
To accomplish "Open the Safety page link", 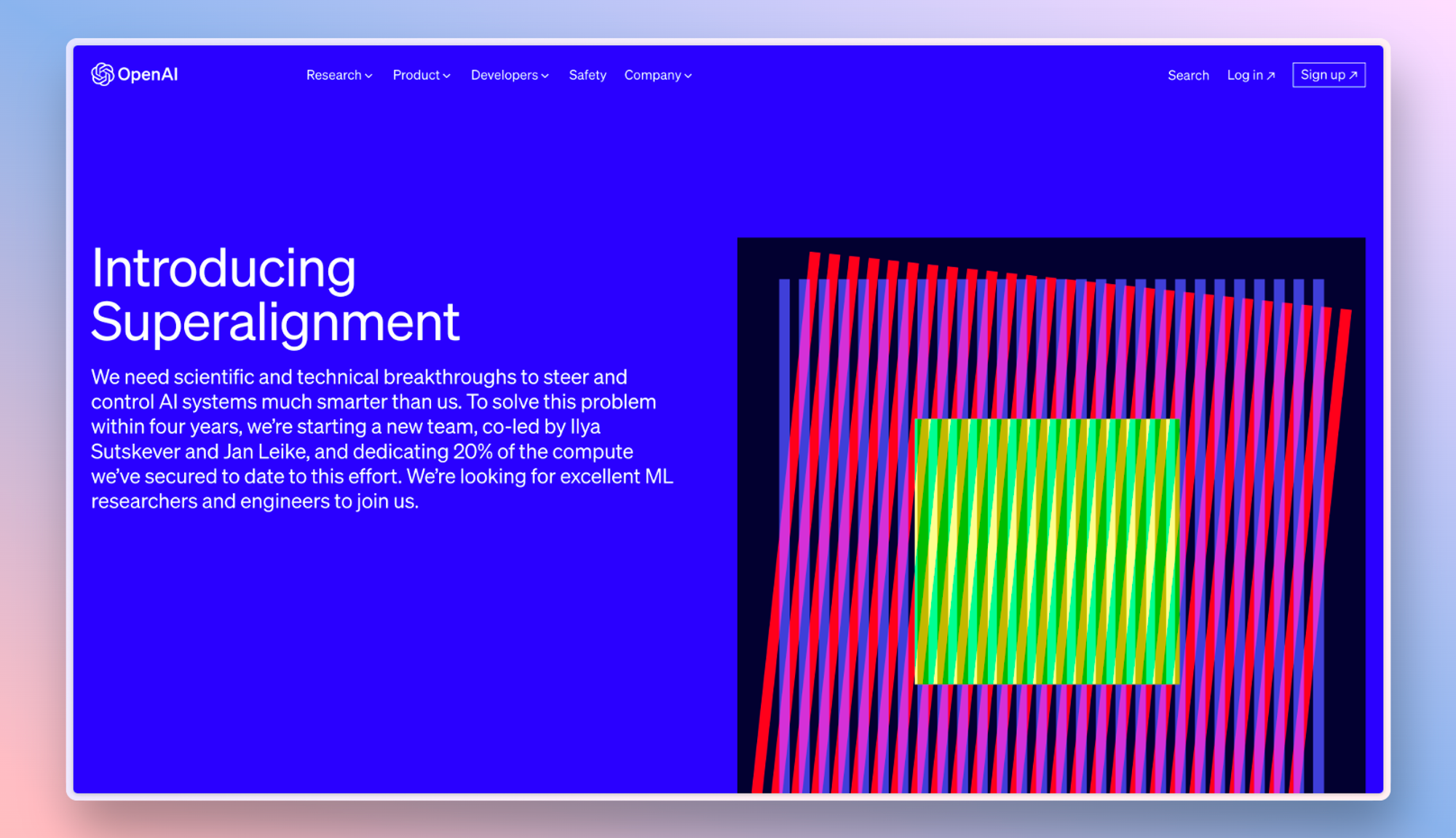I will (587, 75).
